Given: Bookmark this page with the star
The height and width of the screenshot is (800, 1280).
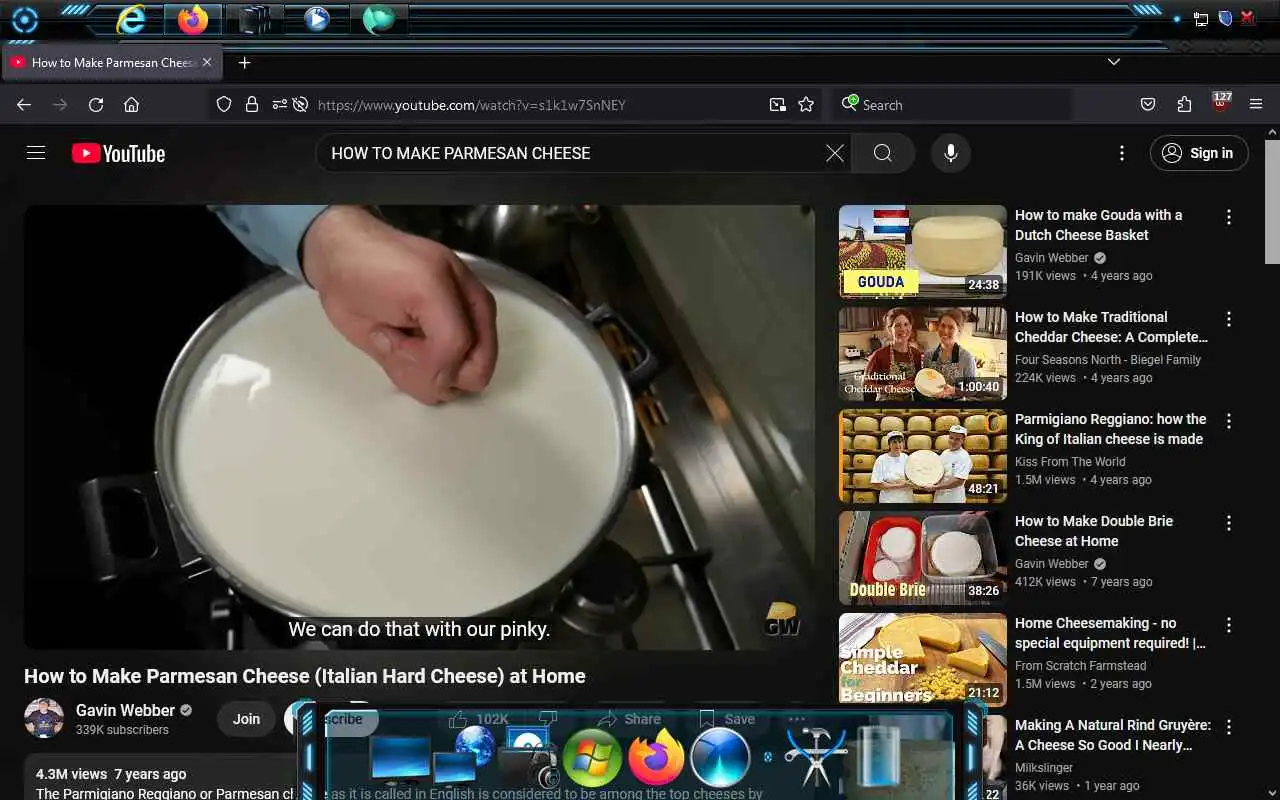Looking at the screenshot, I should coord(806,105).
